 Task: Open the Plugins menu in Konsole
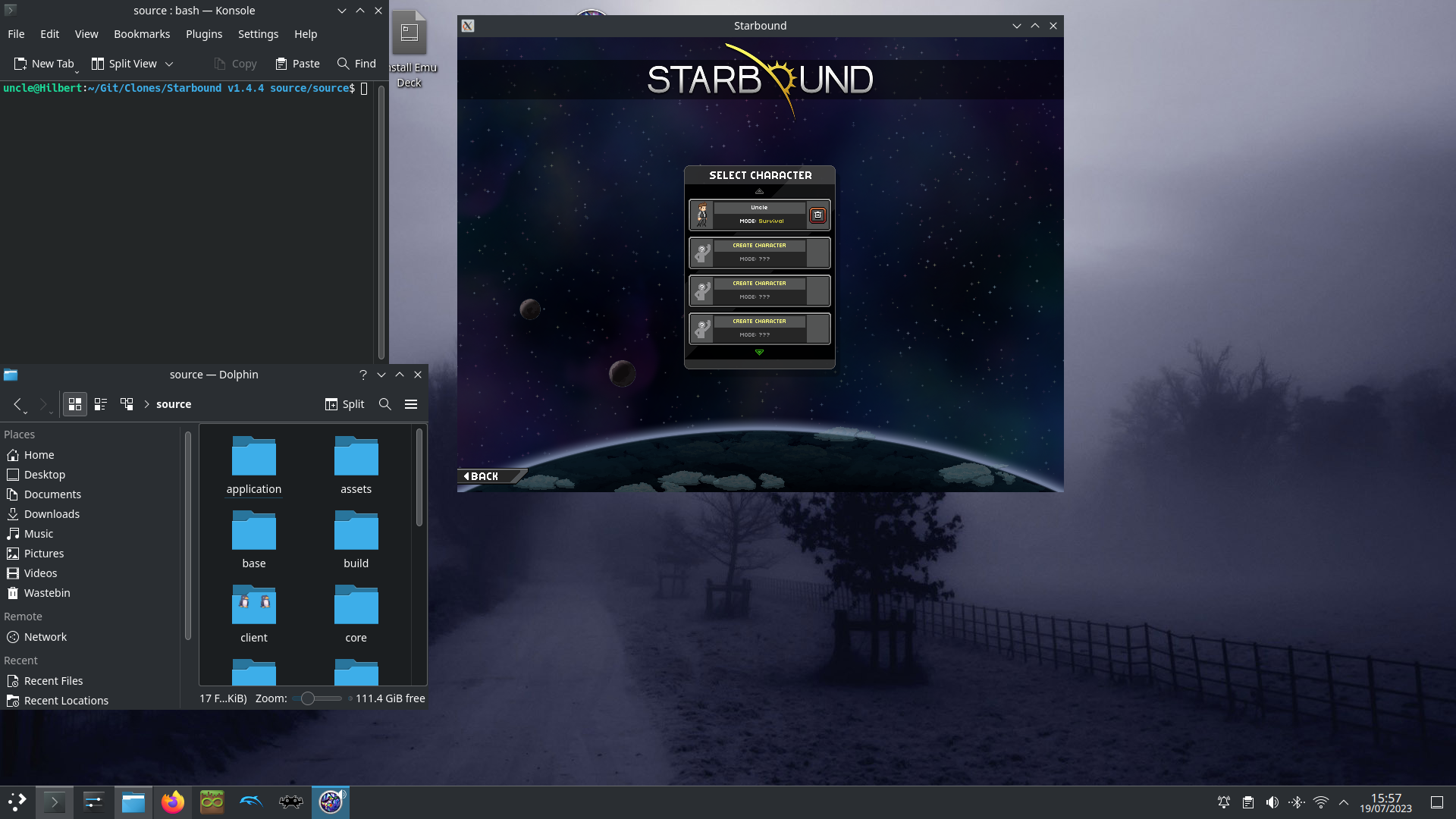tap(204, 34)
